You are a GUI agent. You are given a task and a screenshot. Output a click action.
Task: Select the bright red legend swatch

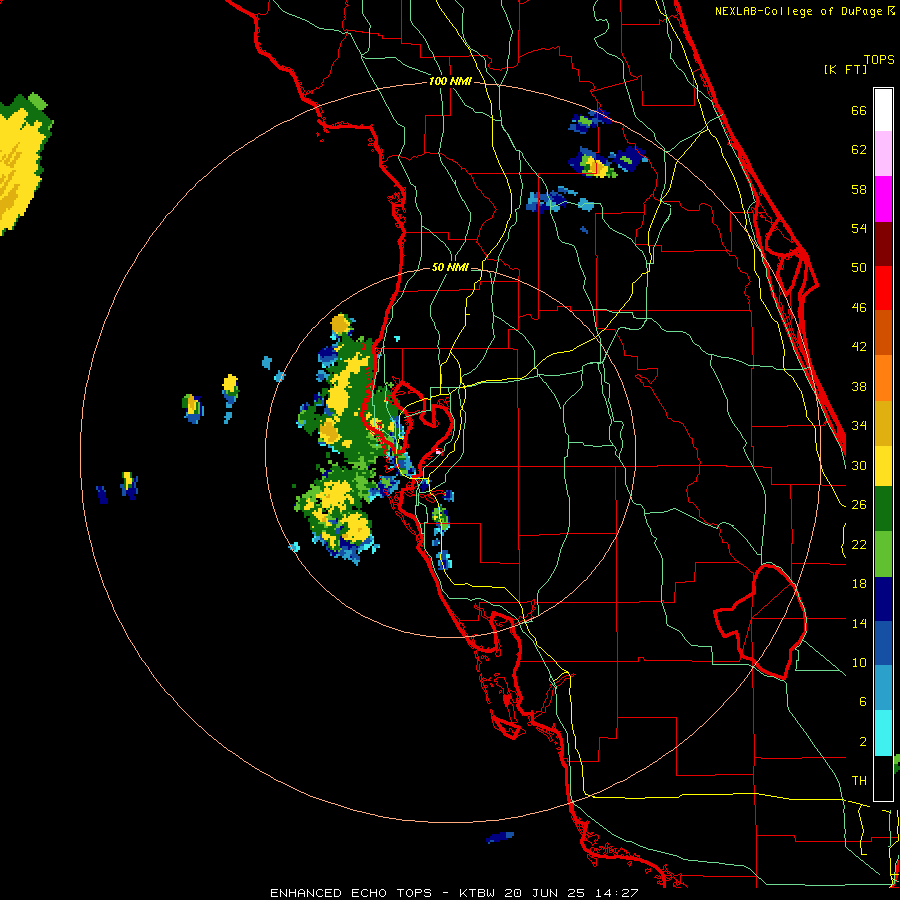point(883,288)
